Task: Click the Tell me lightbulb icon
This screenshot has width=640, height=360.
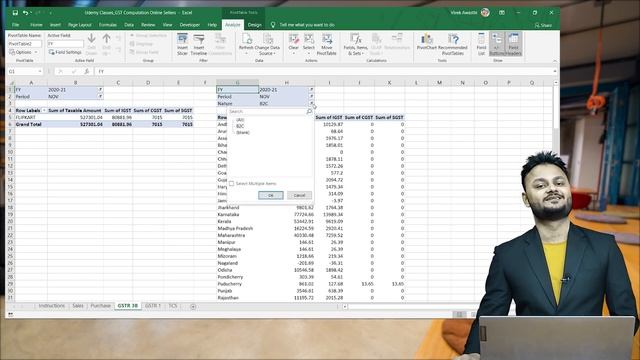Action: [x=273, y=25]
